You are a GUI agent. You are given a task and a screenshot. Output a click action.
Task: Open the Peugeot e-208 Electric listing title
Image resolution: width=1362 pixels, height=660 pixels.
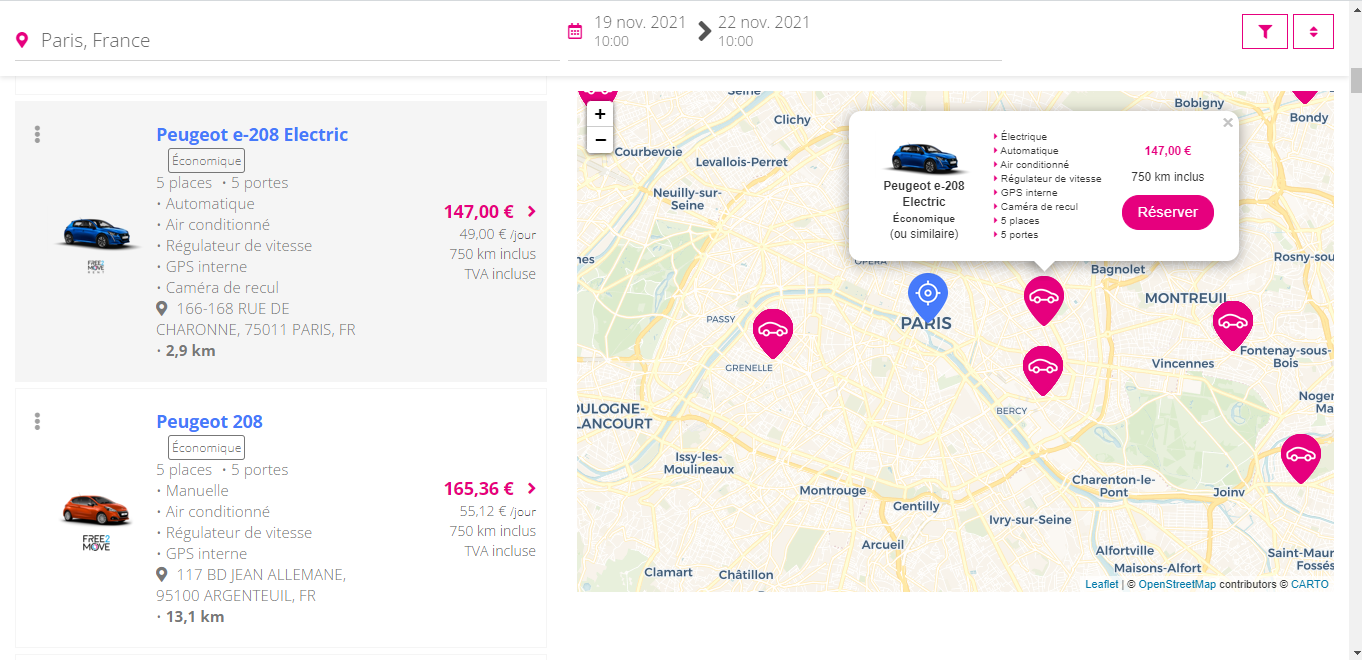point(252,134)
